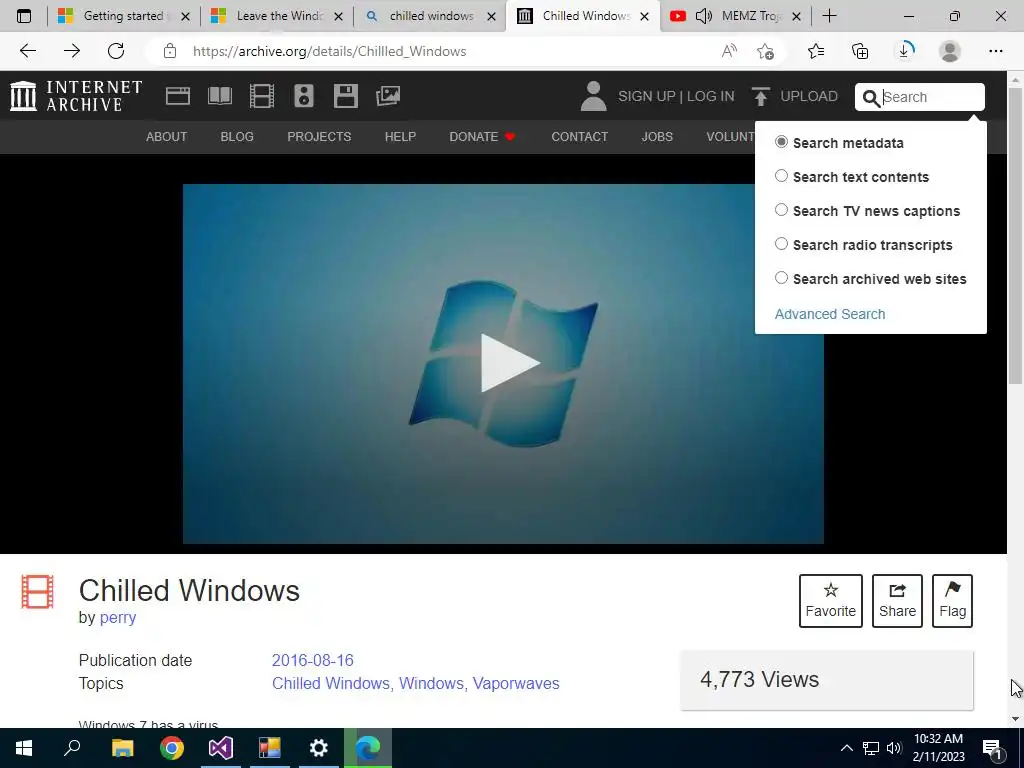1024x768 pixels.
Task: Open the Downloads icon in the toolbar
Action: 905,50
